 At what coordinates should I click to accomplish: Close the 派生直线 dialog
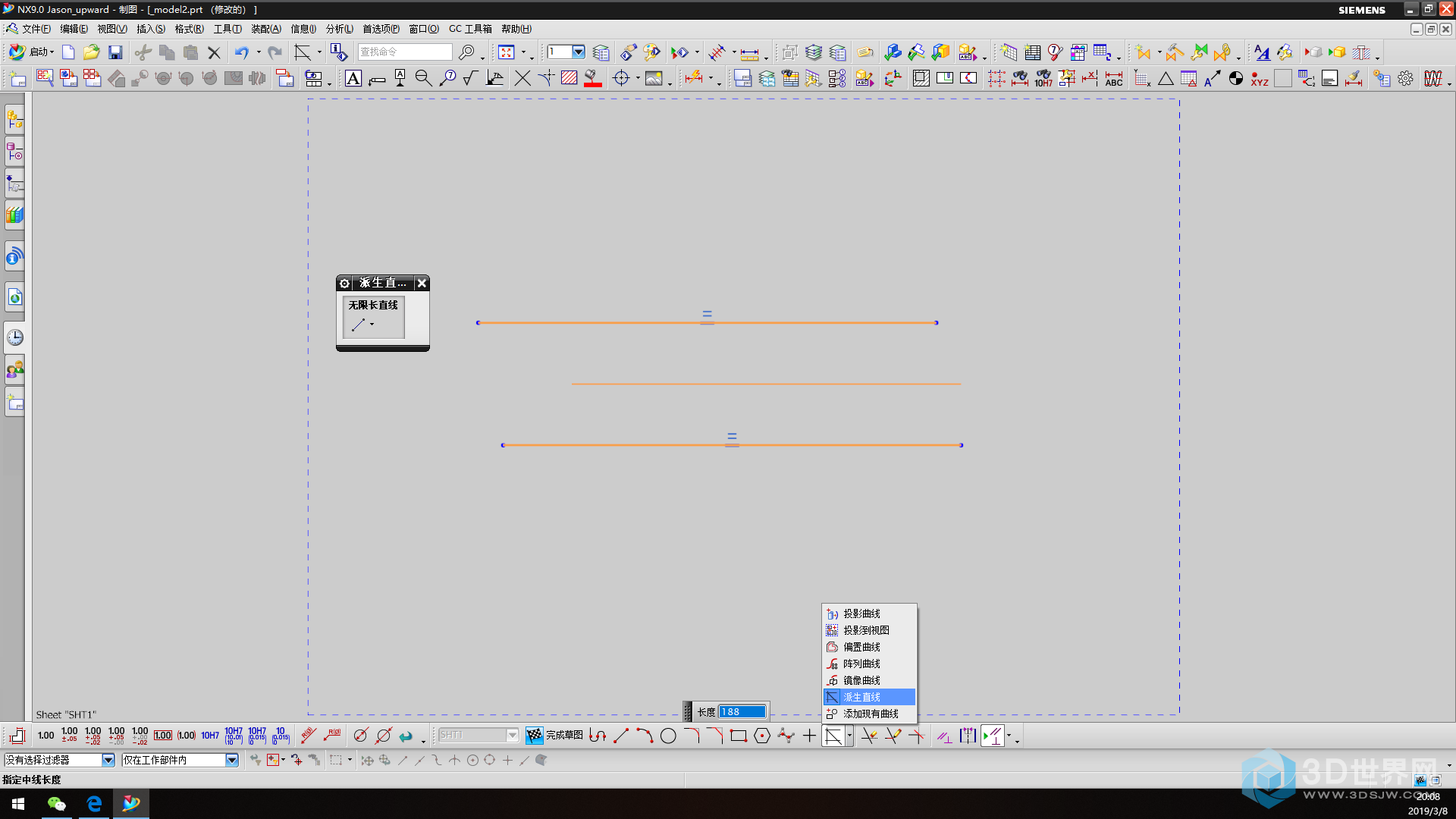[x=422, y=283]
